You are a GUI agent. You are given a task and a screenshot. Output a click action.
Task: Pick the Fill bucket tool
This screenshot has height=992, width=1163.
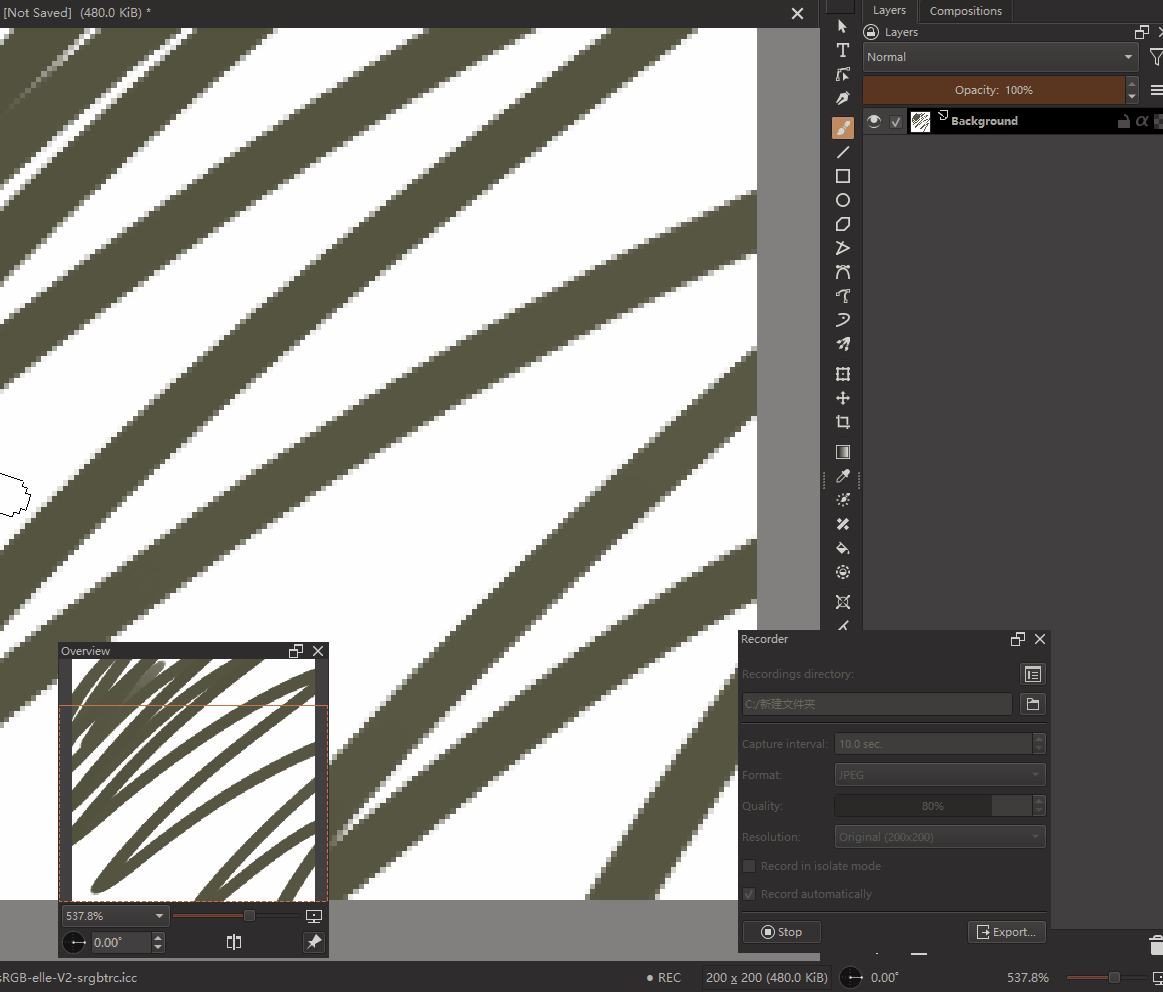point(843,548)
